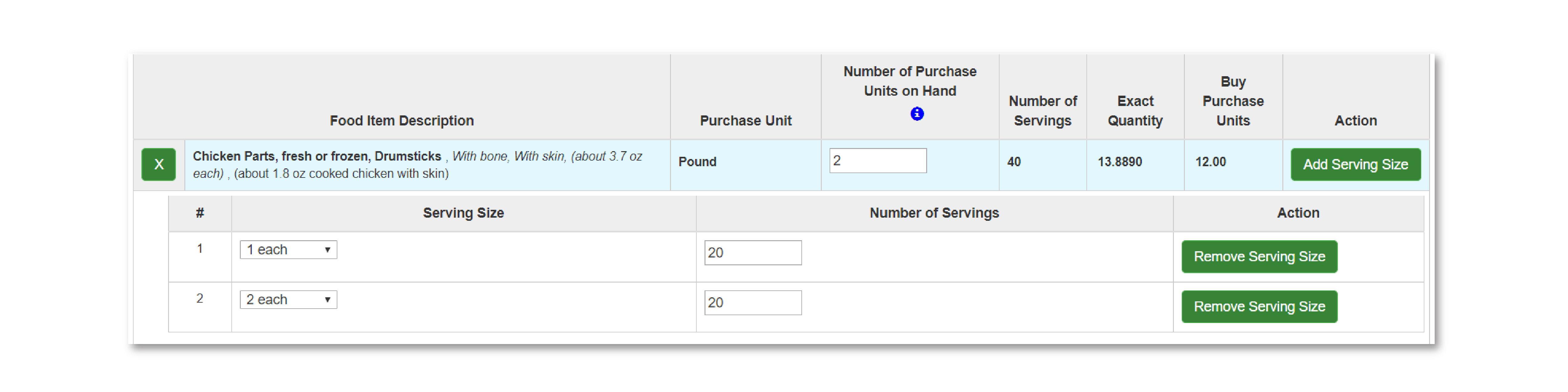Image resolution: width=1568 pixels, height=392 pixels.
Task: Select the Chicken Parts Drumsticks description text
Action: coord(418,165)
